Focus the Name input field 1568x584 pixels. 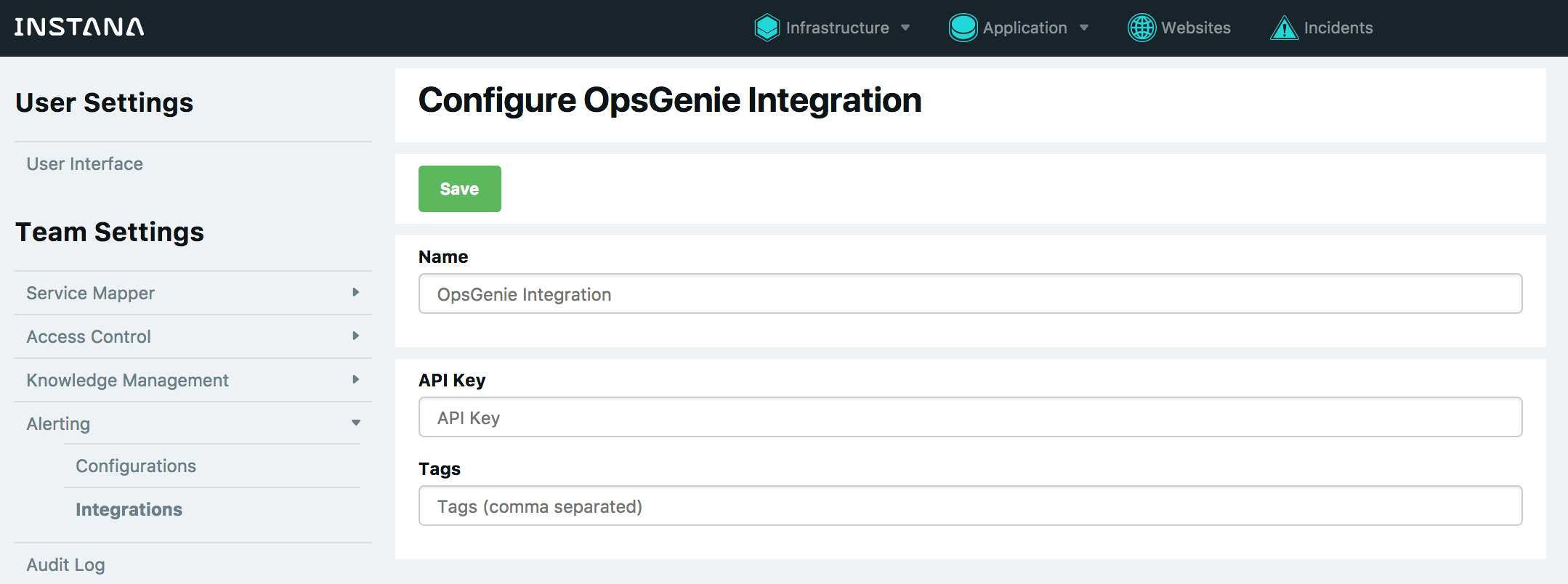tap(970, 293)
